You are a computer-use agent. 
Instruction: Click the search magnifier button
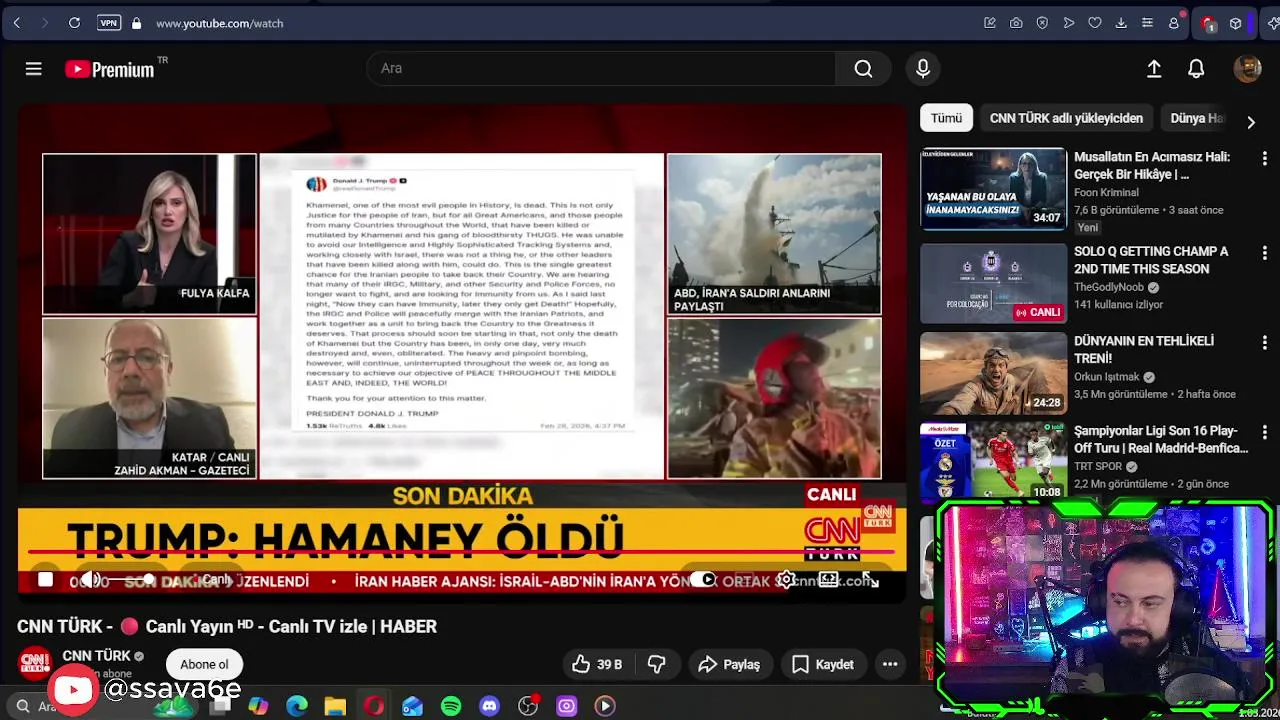tap(863, 68)
